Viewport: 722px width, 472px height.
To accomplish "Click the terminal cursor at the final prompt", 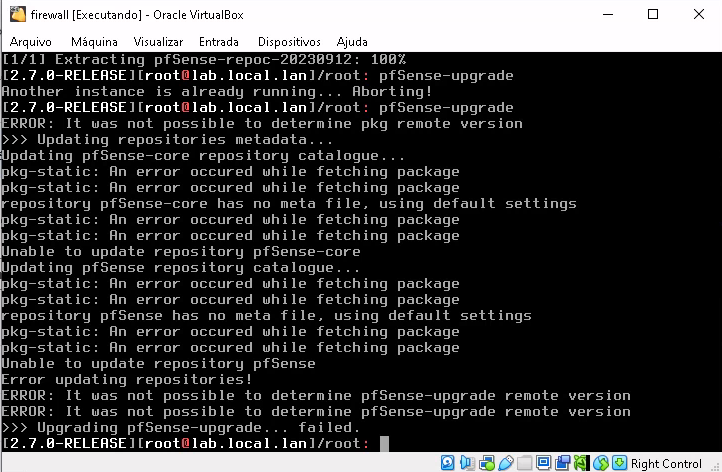I will (384, 444).
